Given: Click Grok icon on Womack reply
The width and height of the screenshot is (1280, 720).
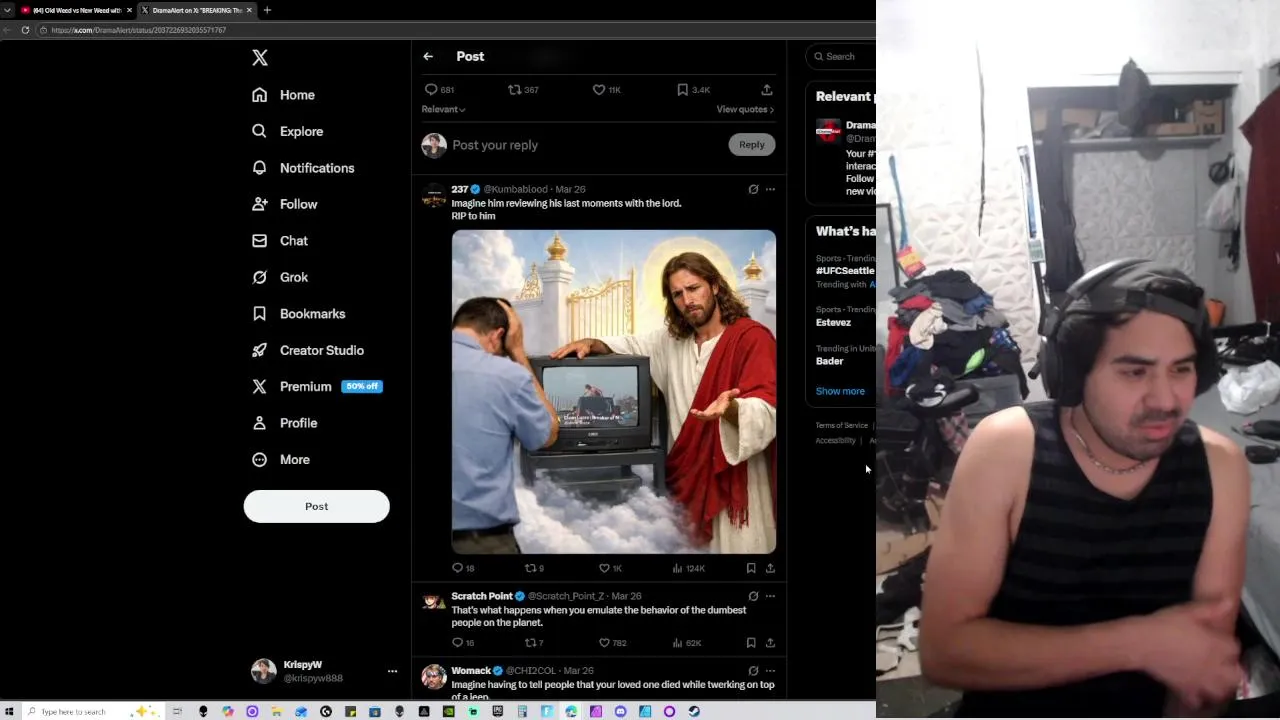Looking at the screenshot, I should pyautogui.click(x=753, y=671).
